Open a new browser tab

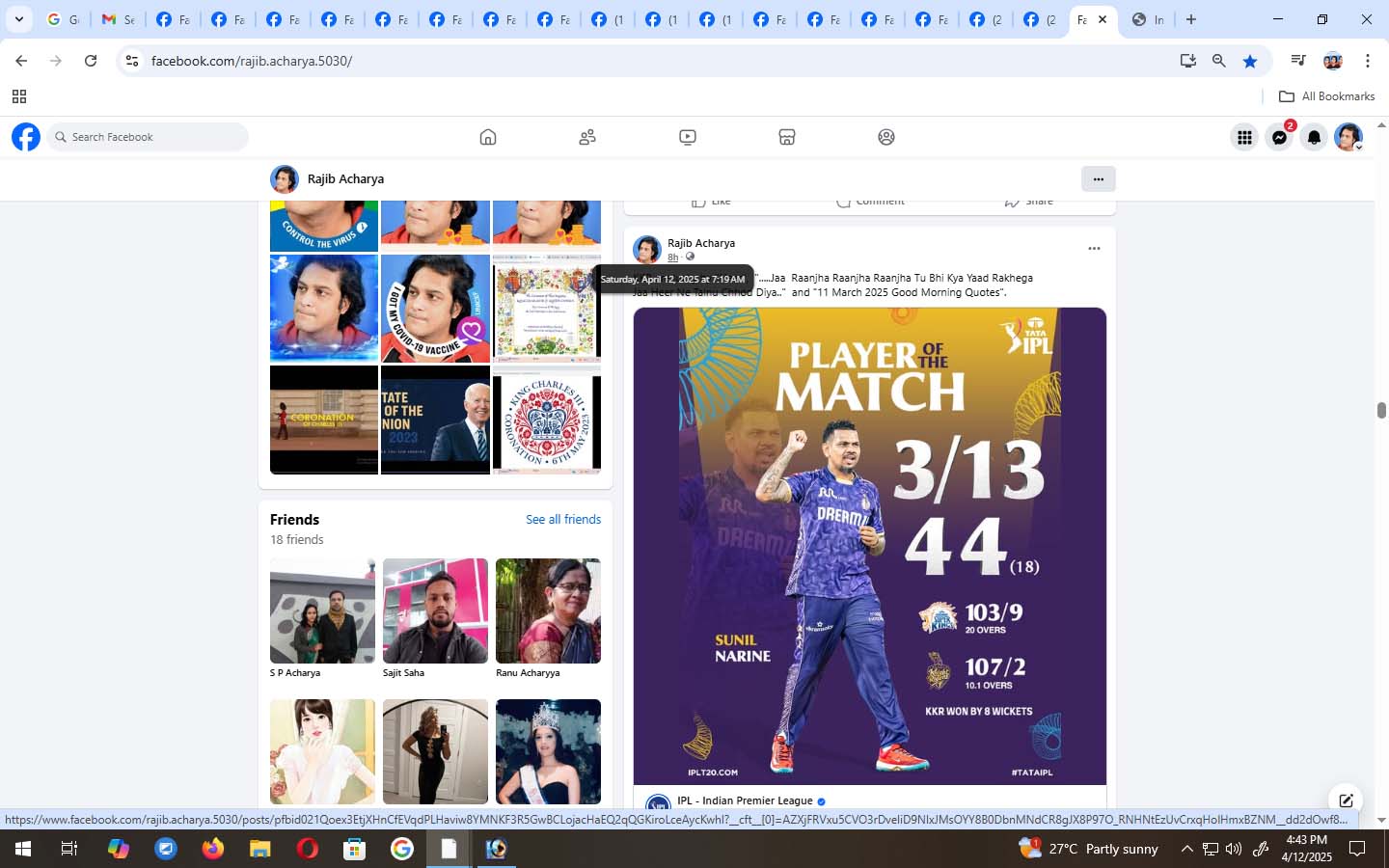click(1191, 19)
